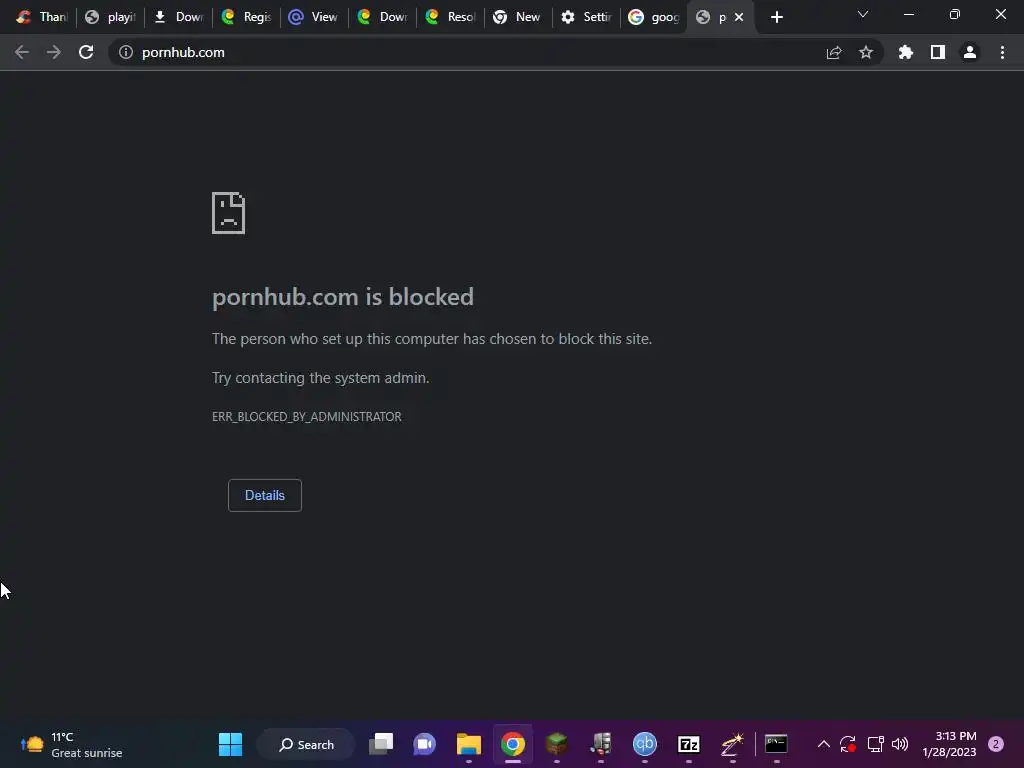
Task: Click the blocked-page heading text
Action: [x=343, y=297]
